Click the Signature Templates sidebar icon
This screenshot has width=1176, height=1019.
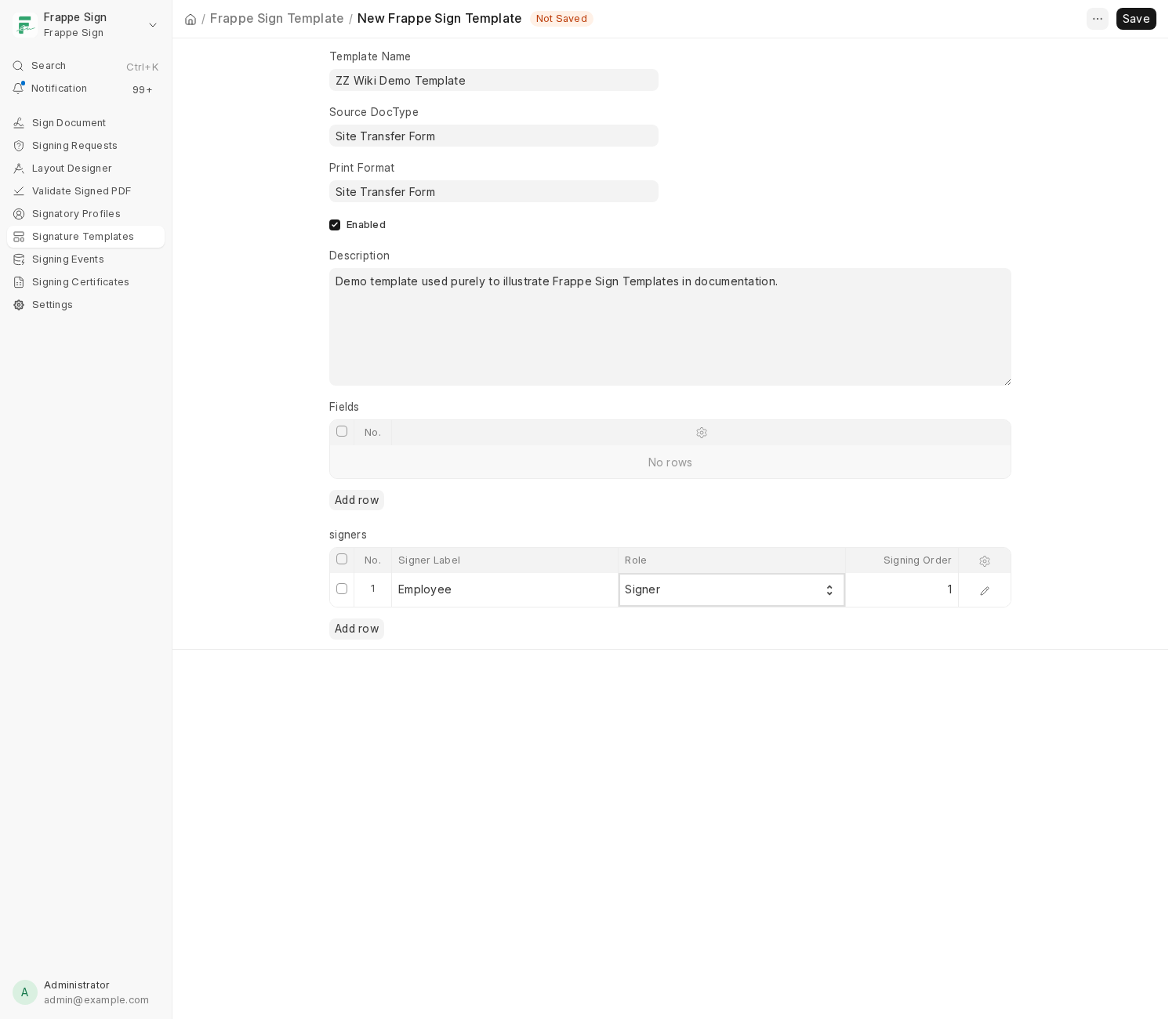(x=19, y=237)
